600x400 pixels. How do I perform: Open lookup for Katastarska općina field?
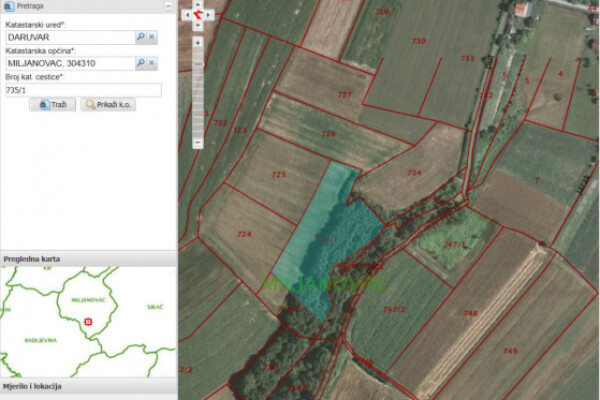[x=141, y=63]
